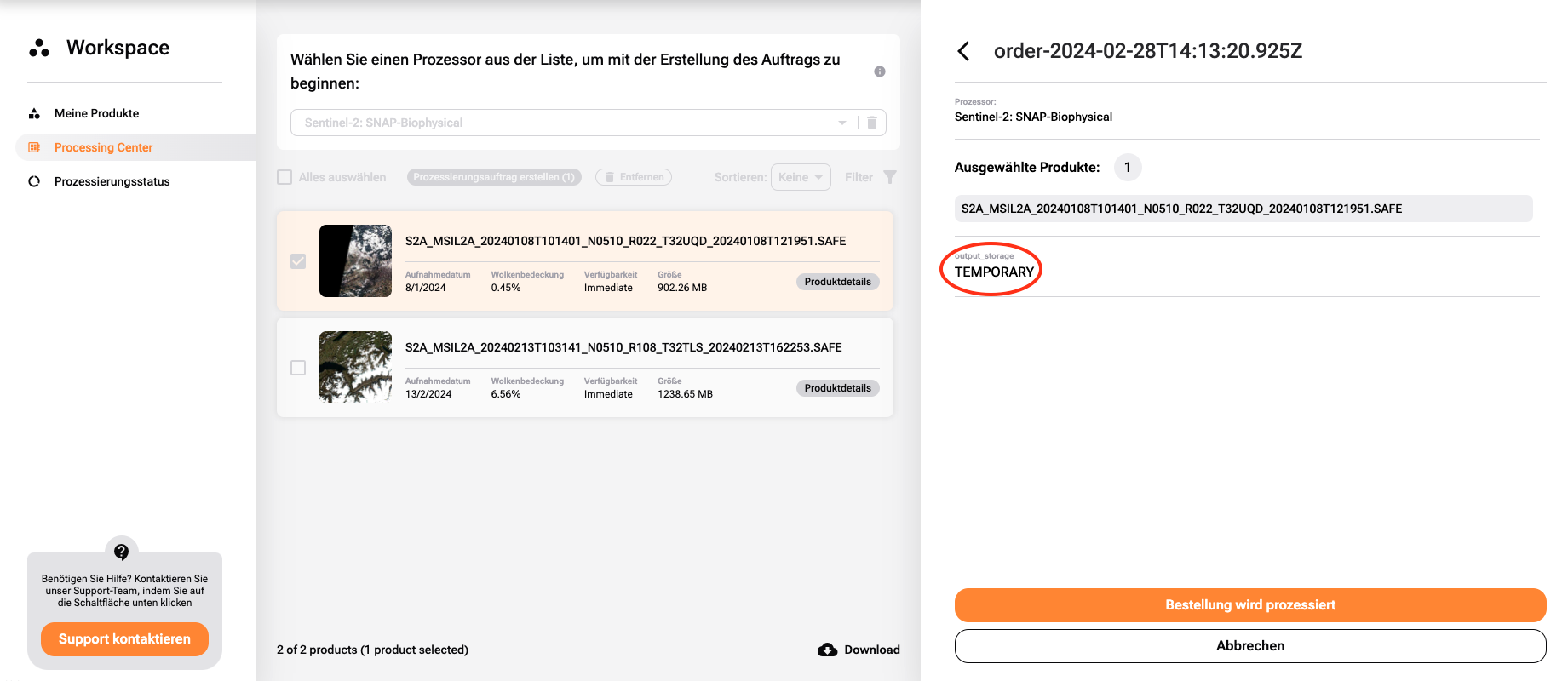Image resolution: width=1568 pixels, height=681 pixels.
Task: Click the help question mark icon
Action: pos(122,552)
